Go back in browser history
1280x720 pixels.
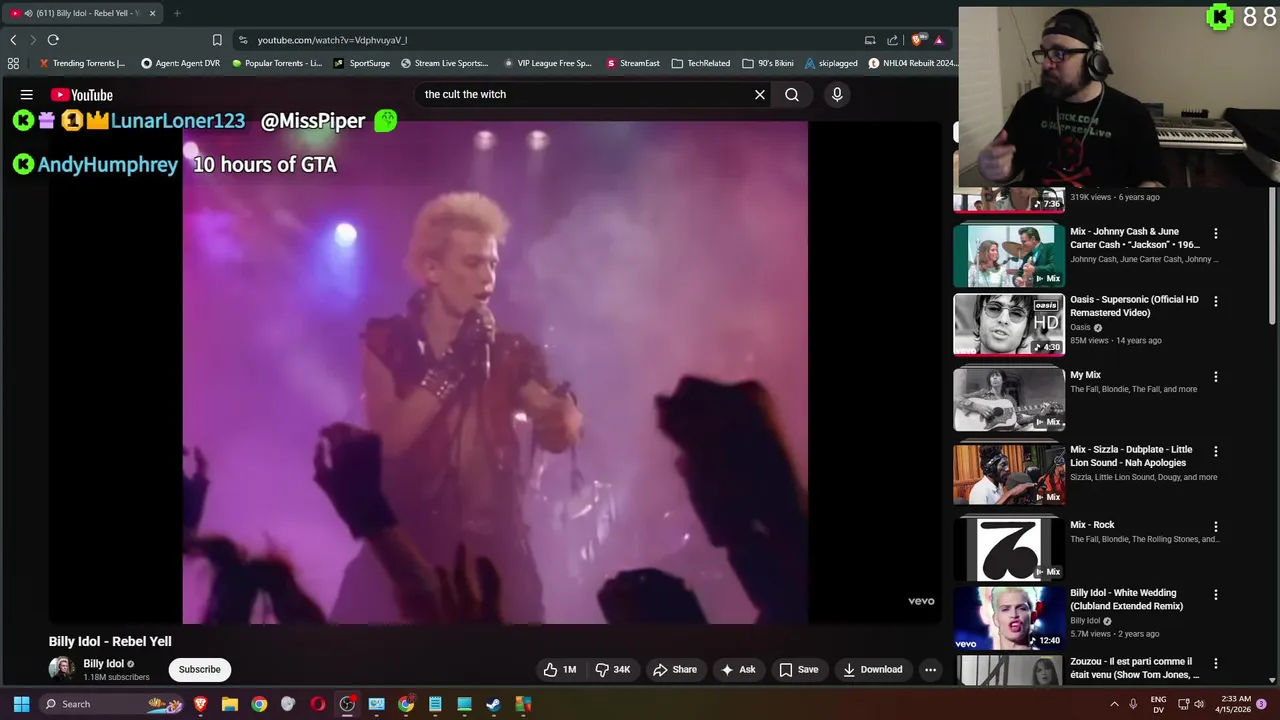(x=13, y=40)
